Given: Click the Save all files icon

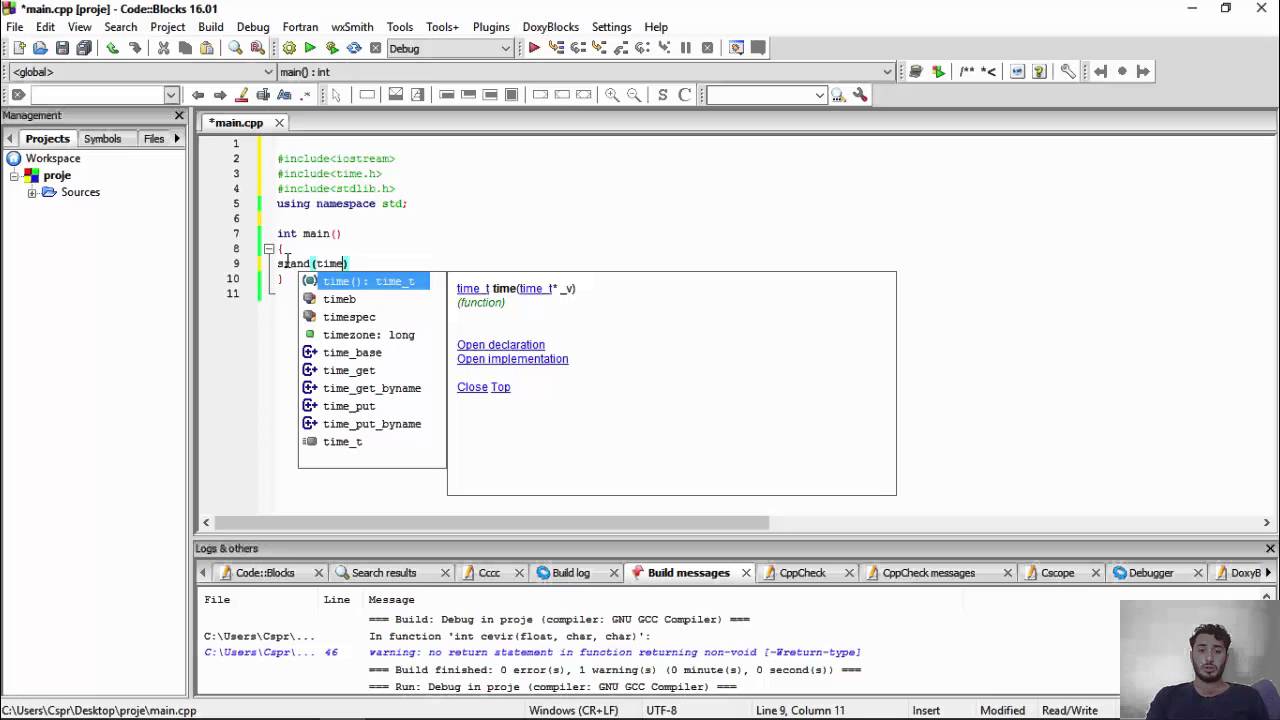Looking at the screenshot, I should click(x=84, y=48).
